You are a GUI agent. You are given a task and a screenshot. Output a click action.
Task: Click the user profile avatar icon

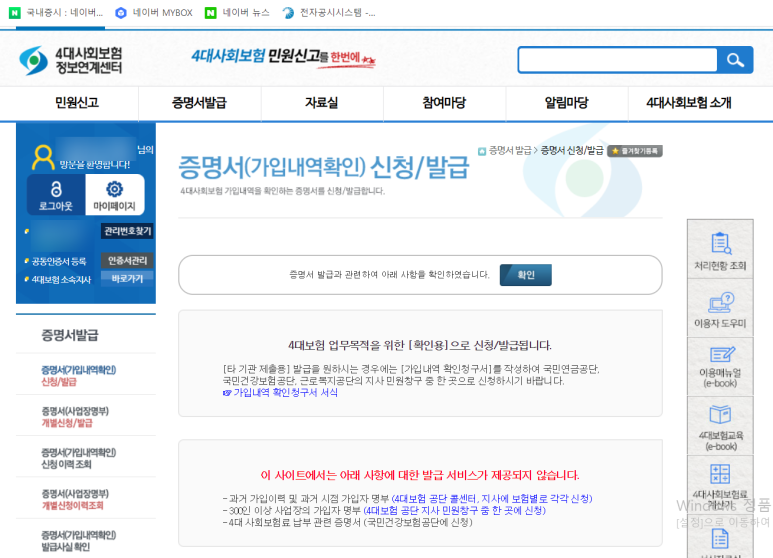[43, 157]
